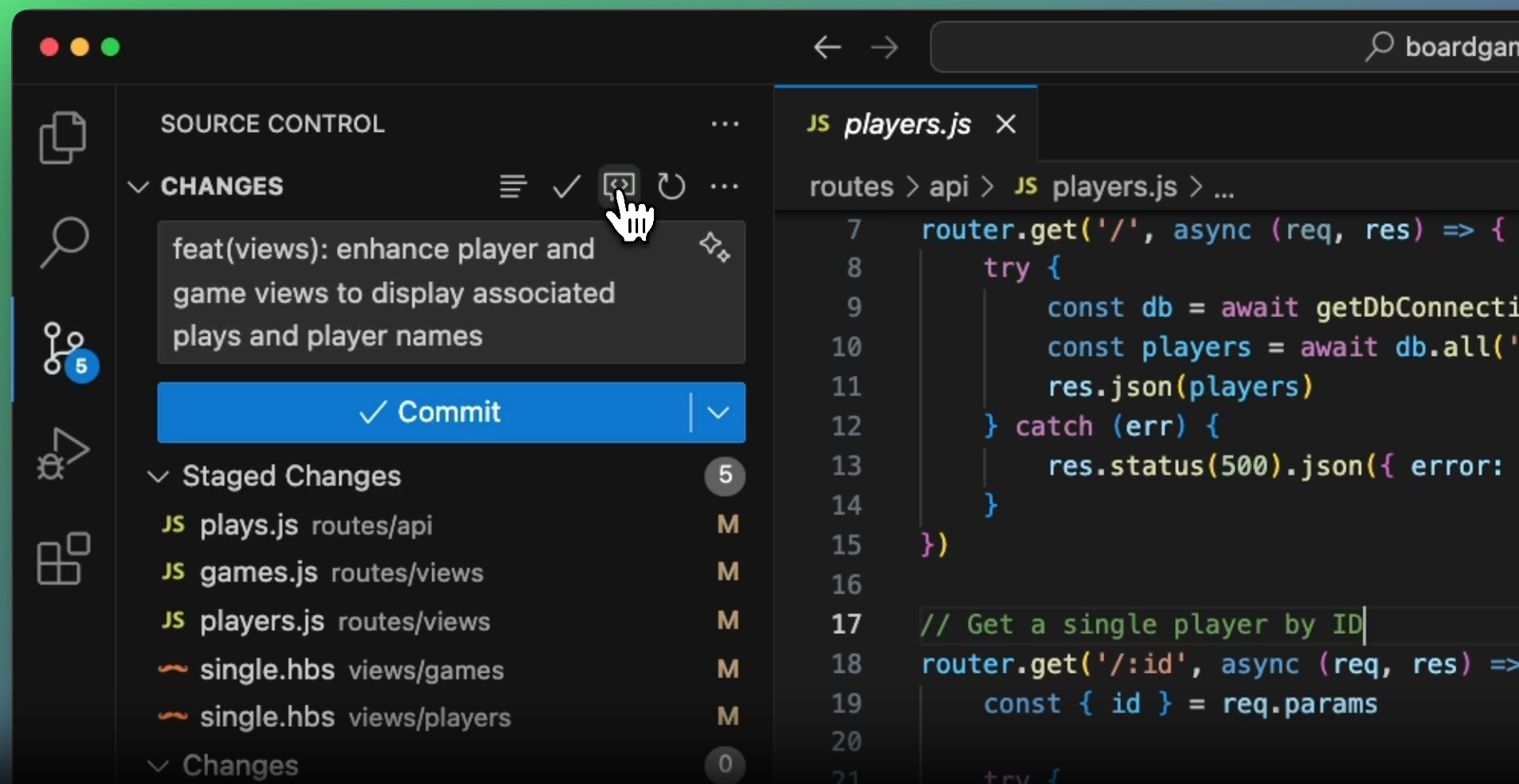Open more actions beside the refresh icon
This screenshot has height=784, width=1519.
point(725,187)
